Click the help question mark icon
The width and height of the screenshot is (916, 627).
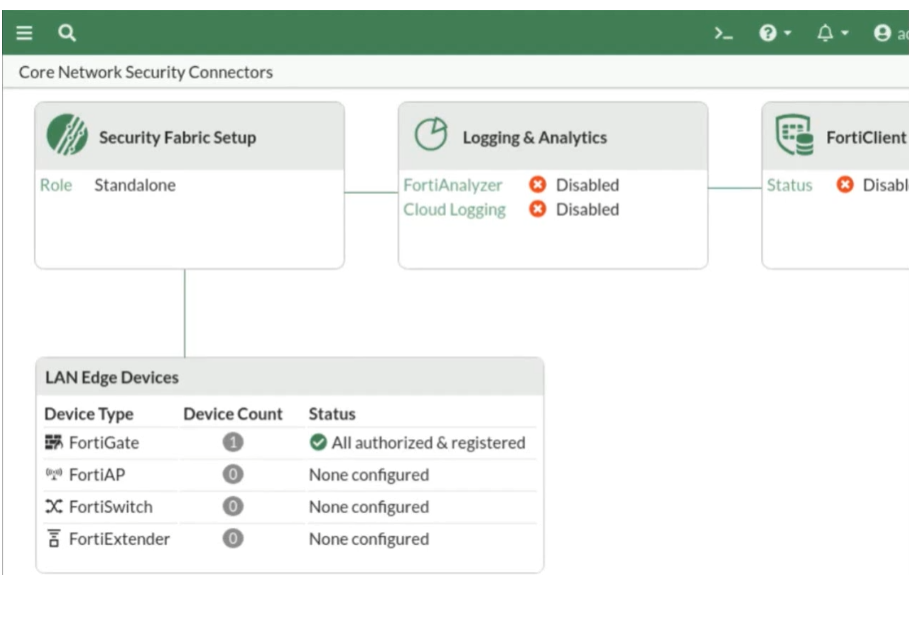coord(767,33)
